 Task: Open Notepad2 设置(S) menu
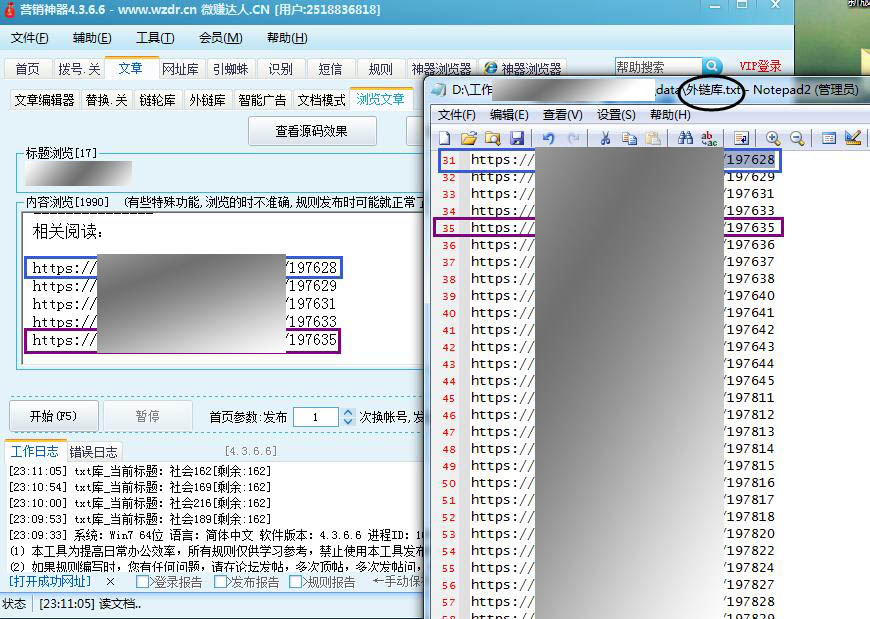tap(615, 115)
